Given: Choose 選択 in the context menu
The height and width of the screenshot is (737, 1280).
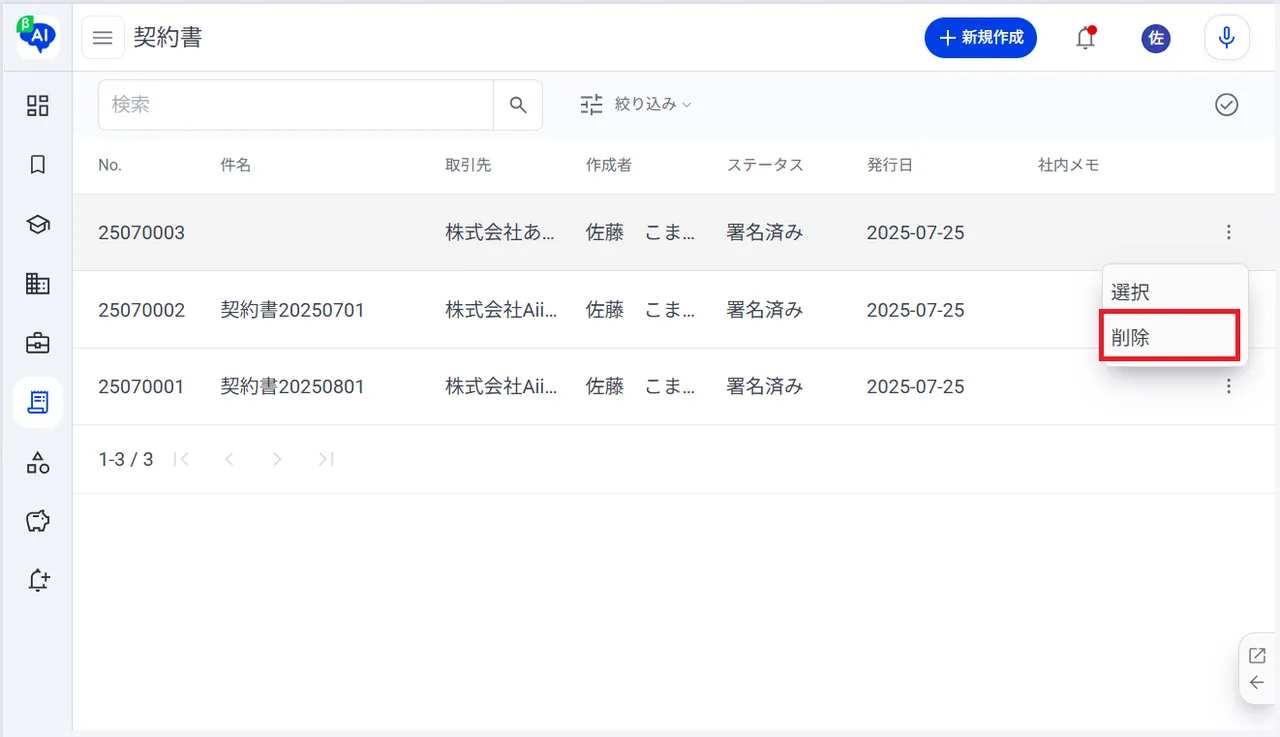Looking at the screenshot, I should (1173, 292).
